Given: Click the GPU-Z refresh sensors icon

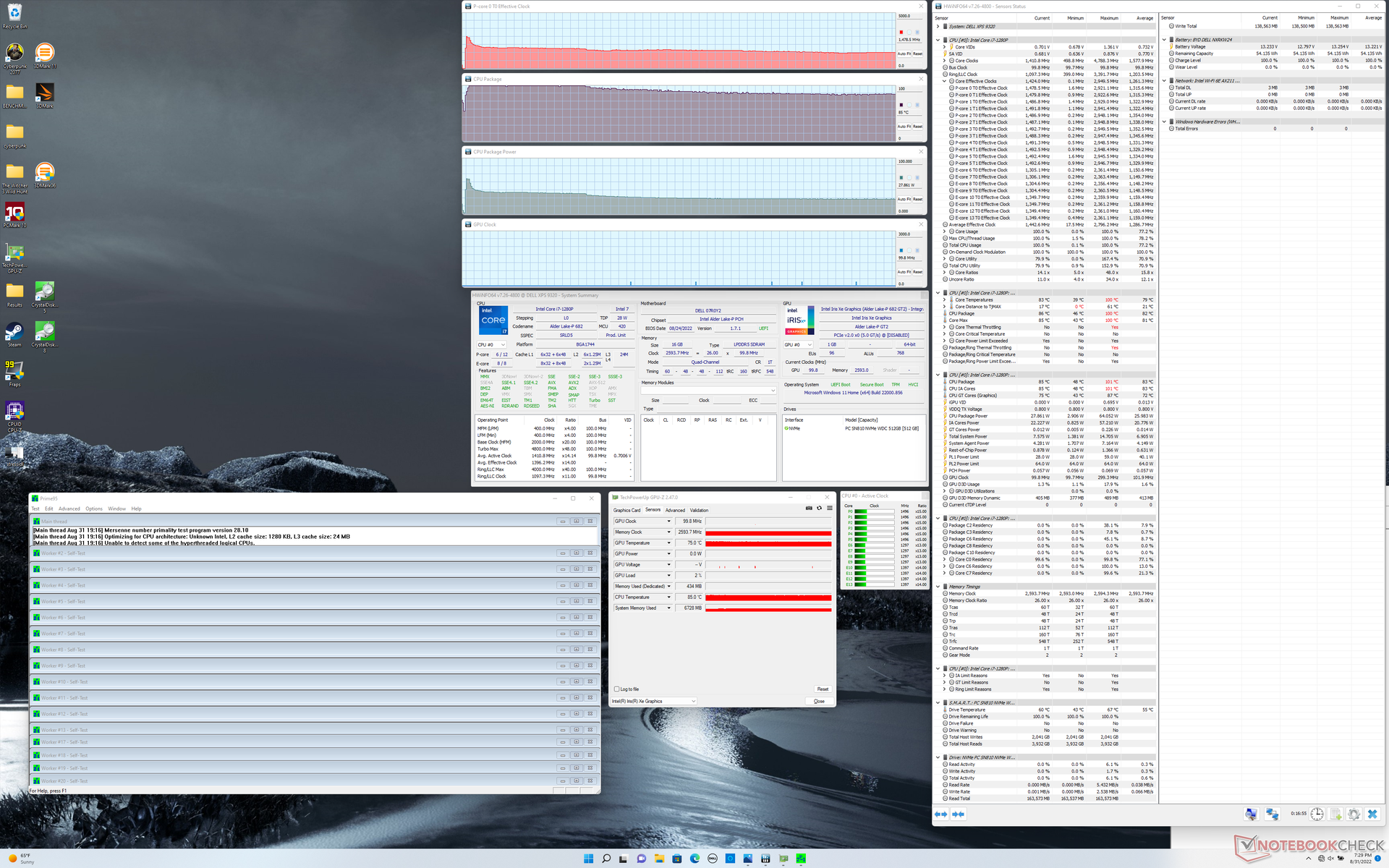Looking at the screenshot, I should click(819, 508).
